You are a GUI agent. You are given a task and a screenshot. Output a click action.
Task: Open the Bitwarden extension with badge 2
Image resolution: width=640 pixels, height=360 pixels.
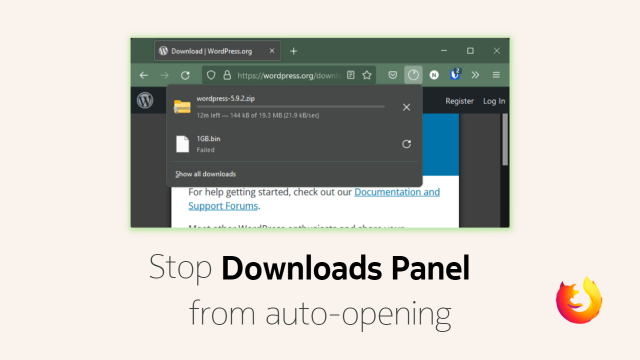[x=455, y=74]
